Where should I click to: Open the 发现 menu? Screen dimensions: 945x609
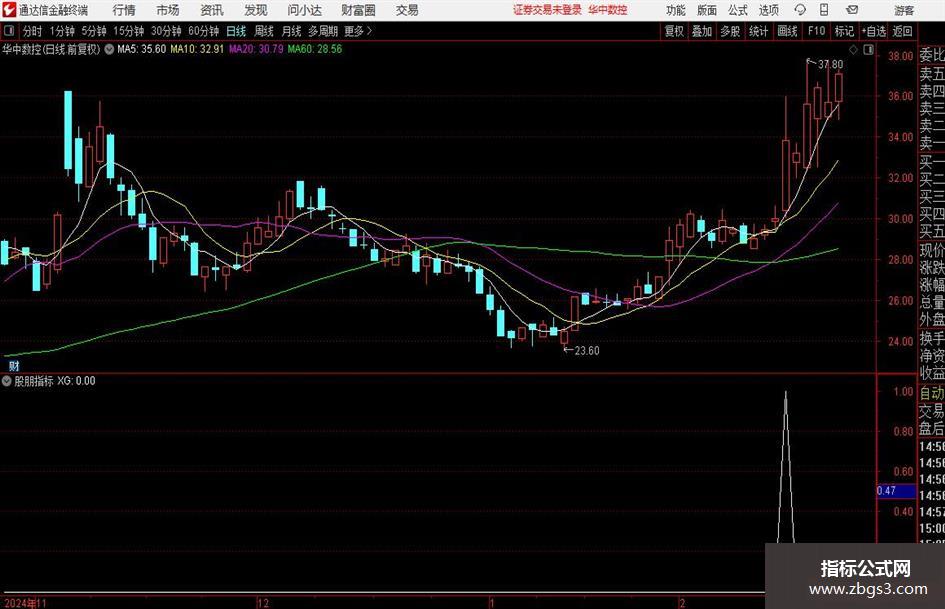(256, 10)
